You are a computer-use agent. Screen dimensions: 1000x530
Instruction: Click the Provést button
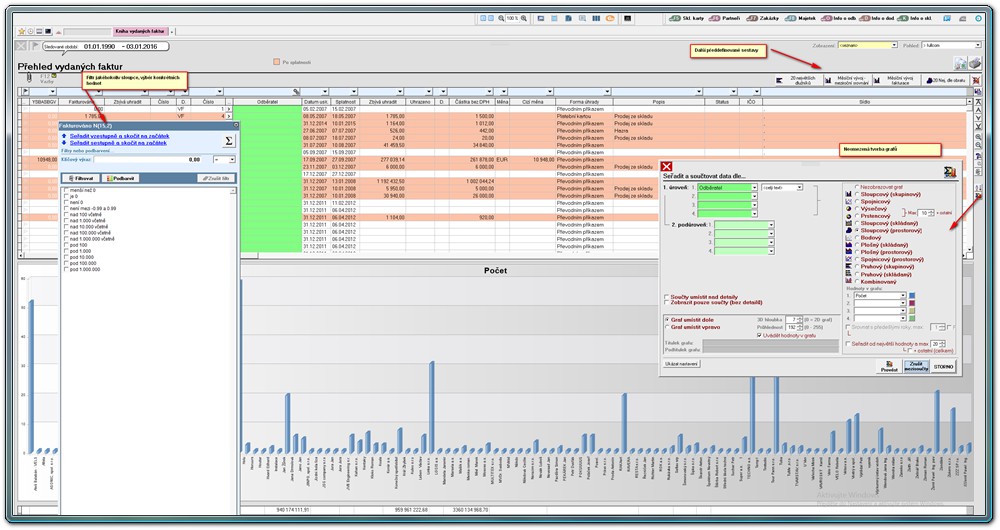tap(889, 366)
